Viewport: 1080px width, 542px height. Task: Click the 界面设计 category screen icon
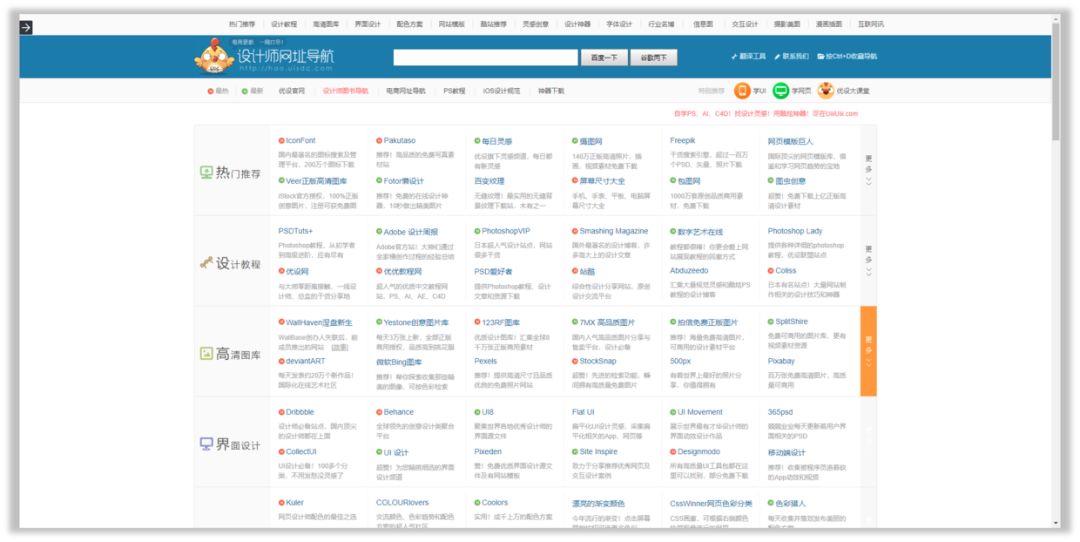point(206,444)
